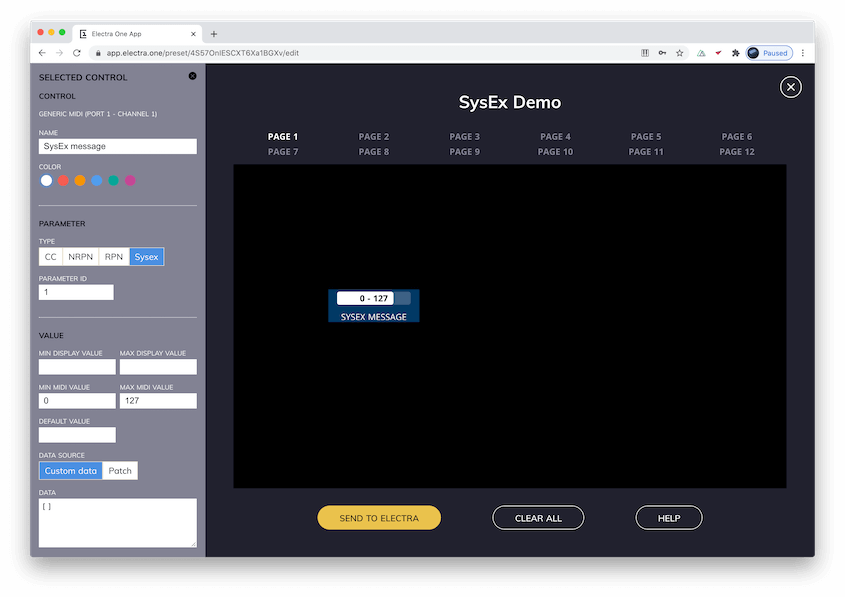Click the browser back arrow
This screenshot has width=845, height=597.
(42, 53)
